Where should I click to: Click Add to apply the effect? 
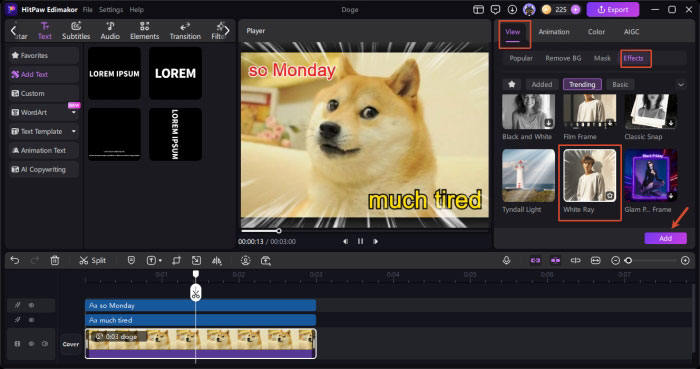point(665,238)
